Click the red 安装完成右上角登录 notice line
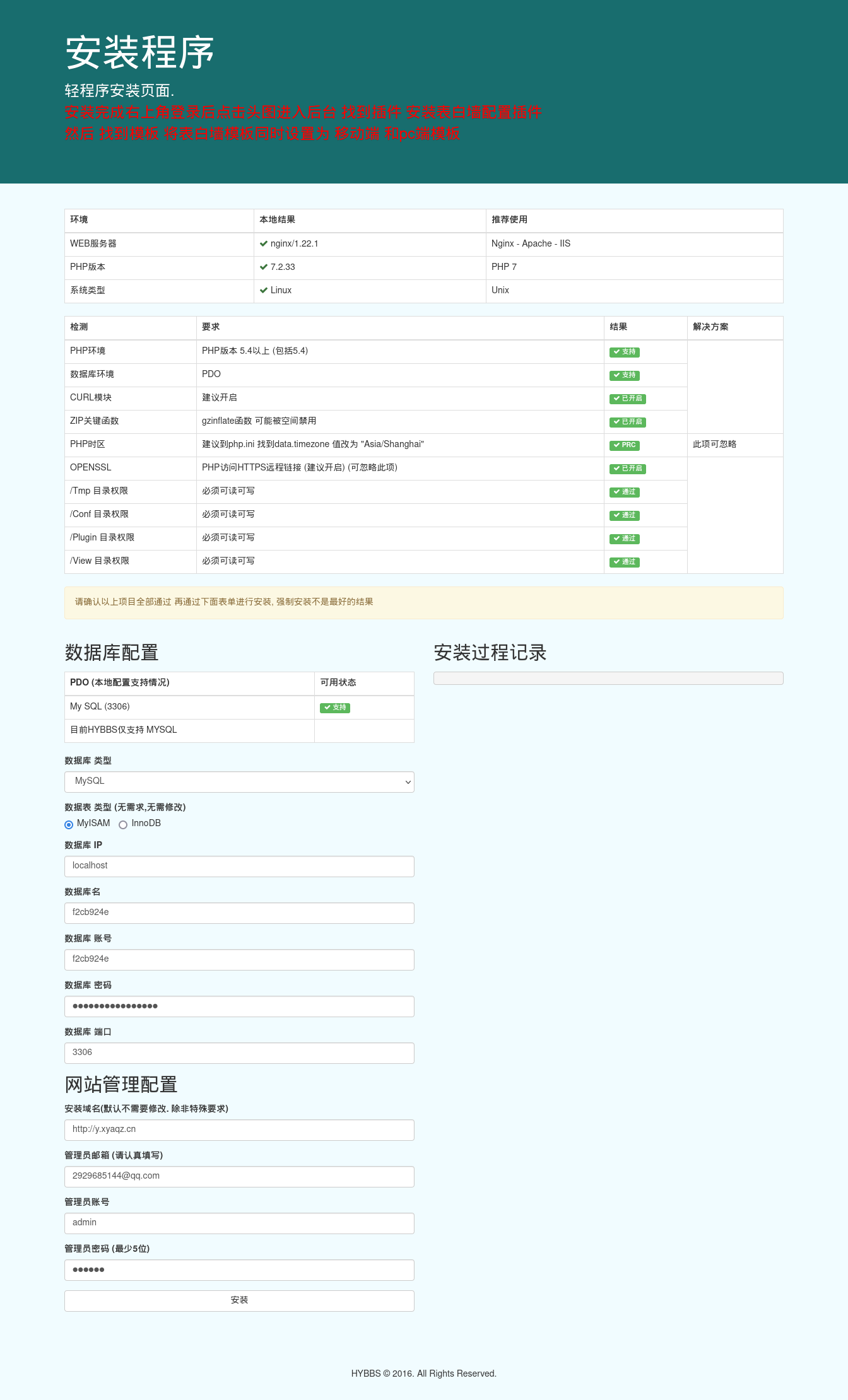This screenshot has height=1400, width=848. [x=303, y=113]
